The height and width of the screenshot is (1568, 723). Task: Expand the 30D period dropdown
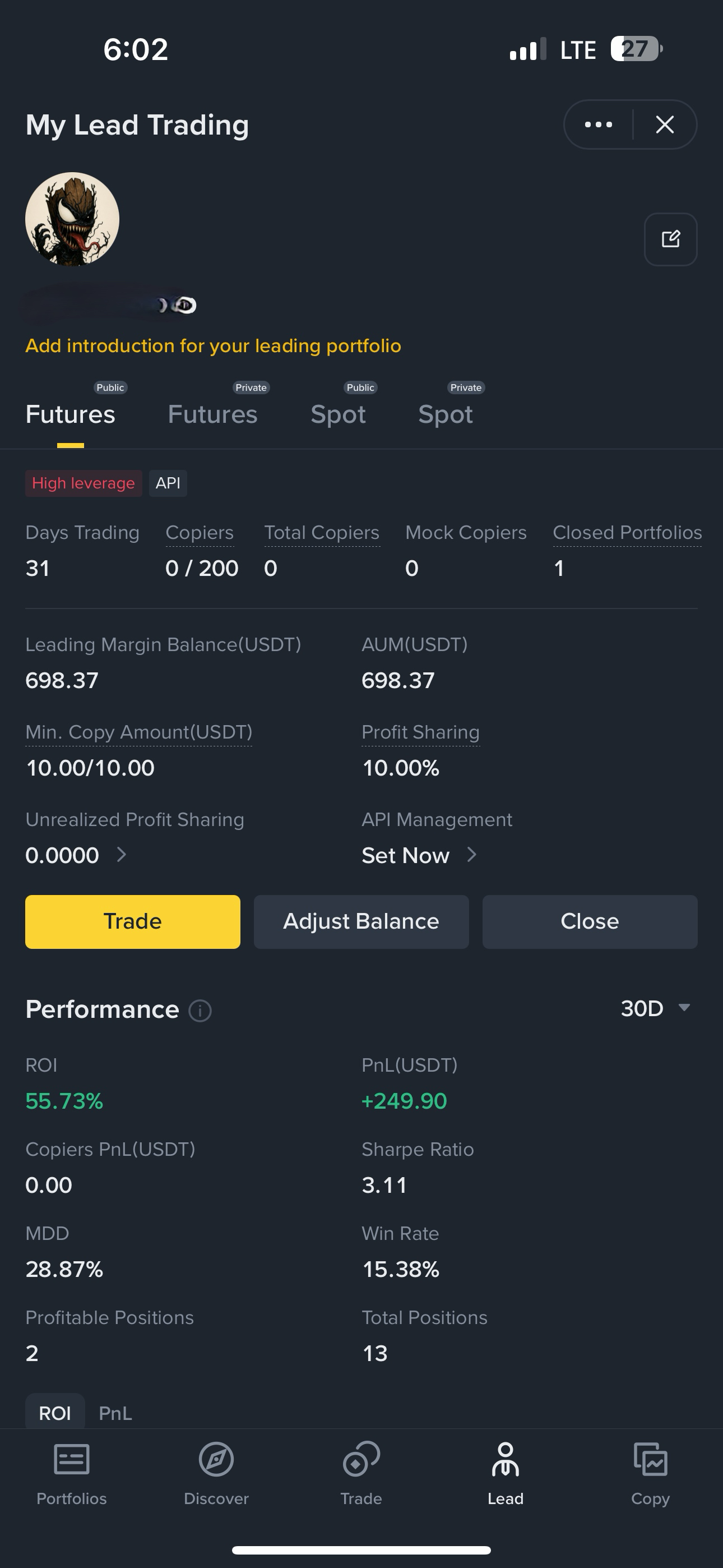click(x=655, y=1009)
